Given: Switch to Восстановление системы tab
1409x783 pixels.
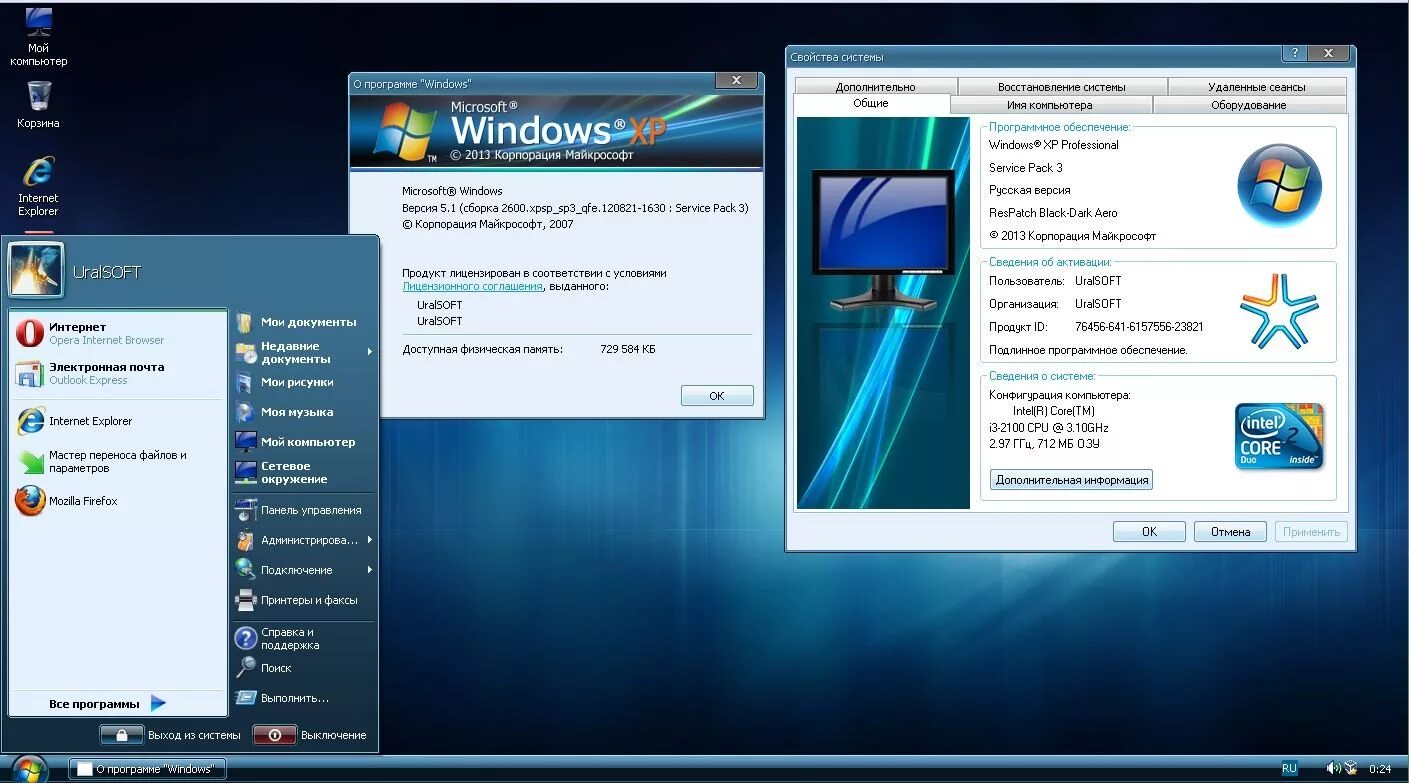Looking at the screenshot, I should click(x=1061, y=87).
